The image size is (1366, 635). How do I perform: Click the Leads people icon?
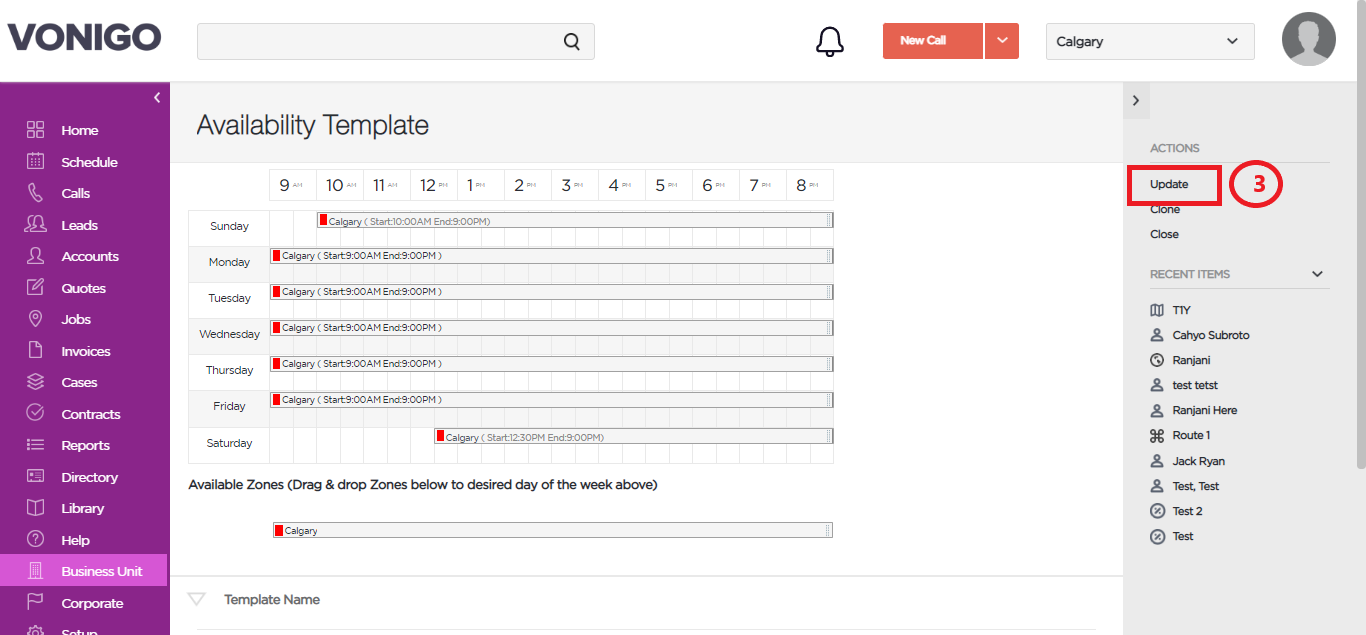coord(36,225)
